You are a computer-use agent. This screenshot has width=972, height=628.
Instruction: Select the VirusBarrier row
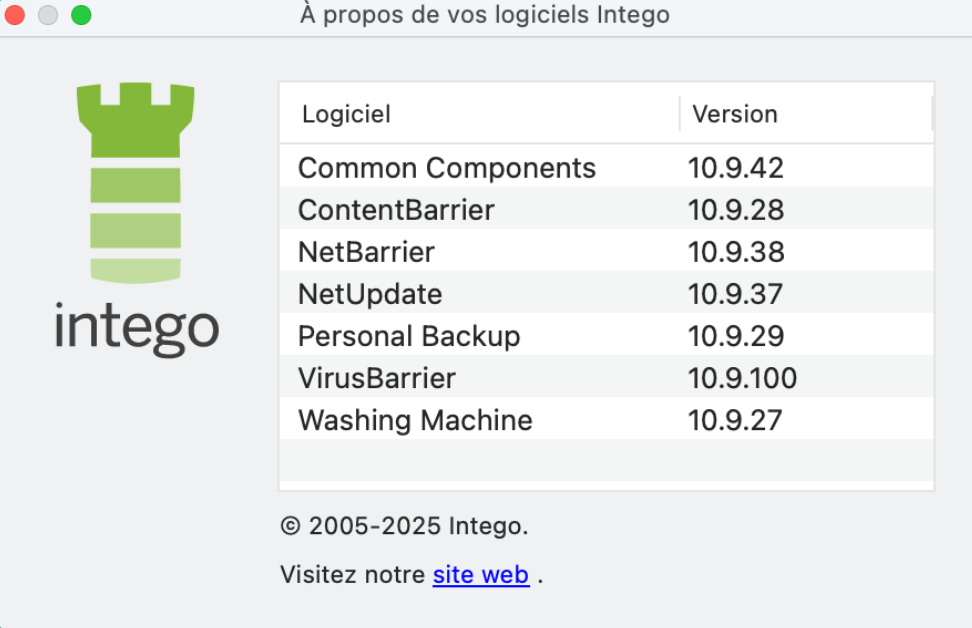[377, 378]
